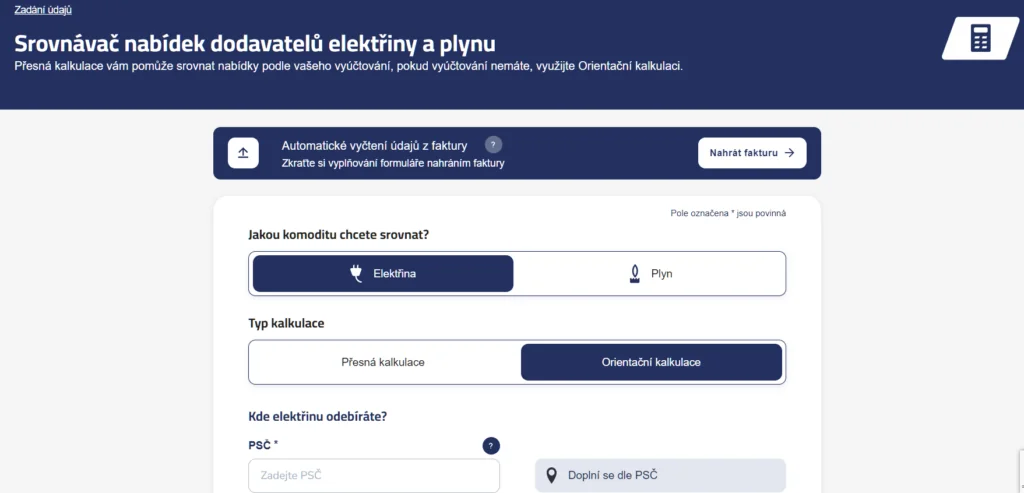Viewport: 1024px width, 493px height.
Task: Click the arrow icon inside the Nahrát fakturu button
Action: coord(790,153)
